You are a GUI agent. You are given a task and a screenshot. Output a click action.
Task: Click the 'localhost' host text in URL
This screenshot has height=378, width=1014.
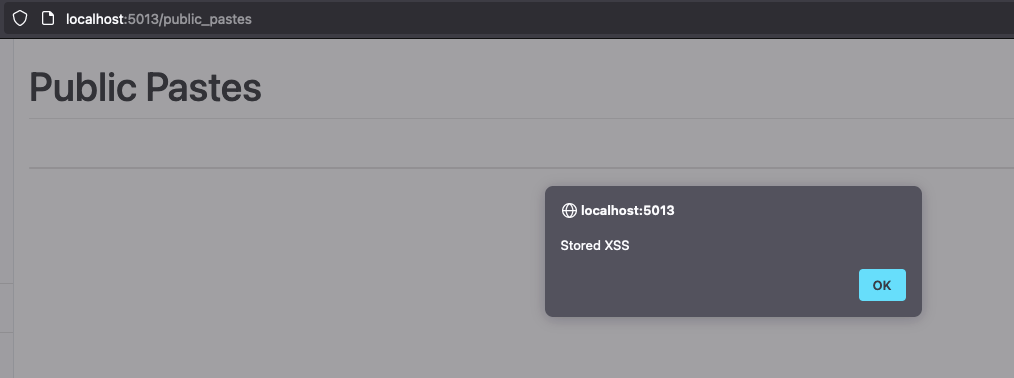tap(94, 19)
